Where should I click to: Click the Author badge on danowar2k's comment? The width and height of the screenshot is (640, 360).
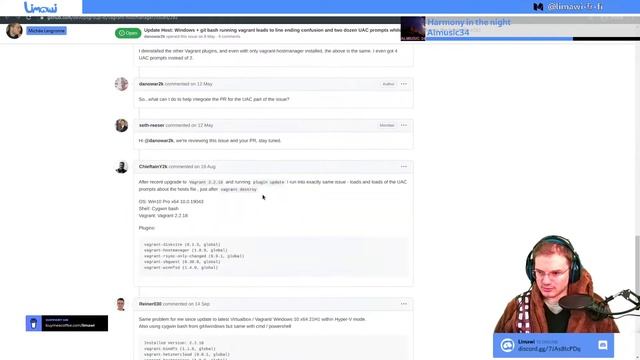pos(388,84)
